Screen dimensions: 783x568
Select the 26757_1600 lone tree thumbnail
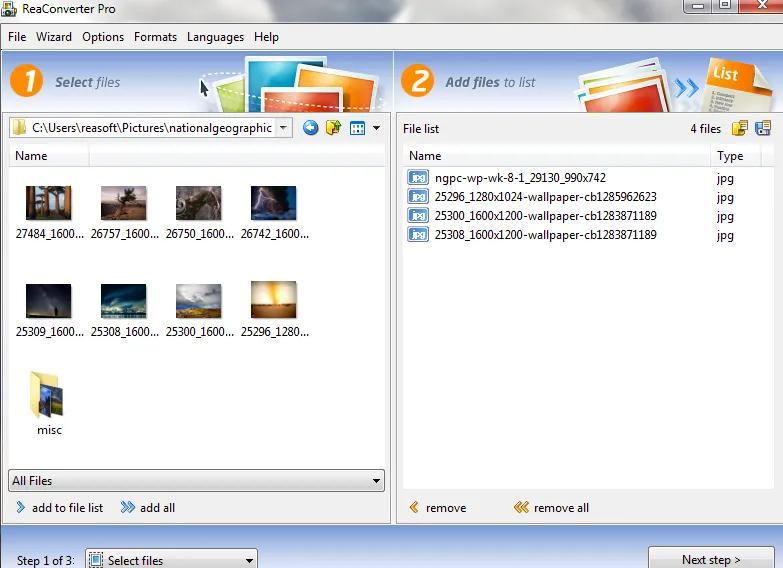click(123, 203)
